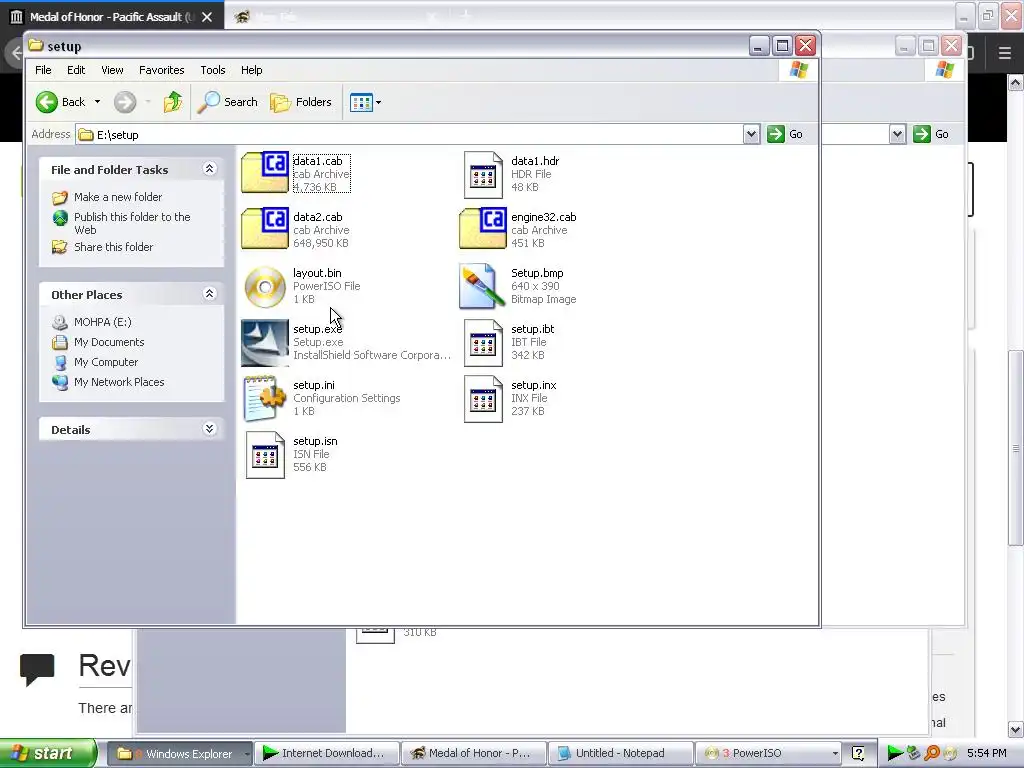The image size is (1024, 768).
Task: Click Publish this folder to the Web
Action: point(132,223)
